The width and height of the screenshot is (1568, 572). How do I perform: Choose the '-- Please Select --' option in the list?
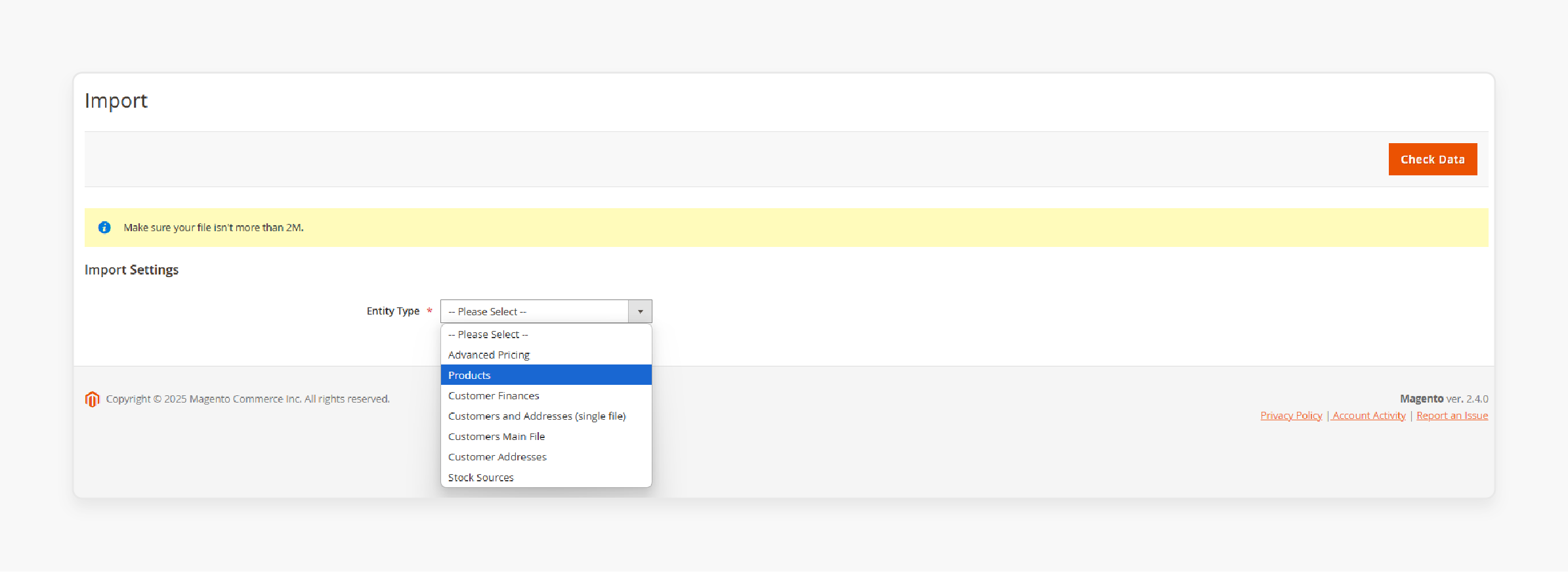point(546,334)
